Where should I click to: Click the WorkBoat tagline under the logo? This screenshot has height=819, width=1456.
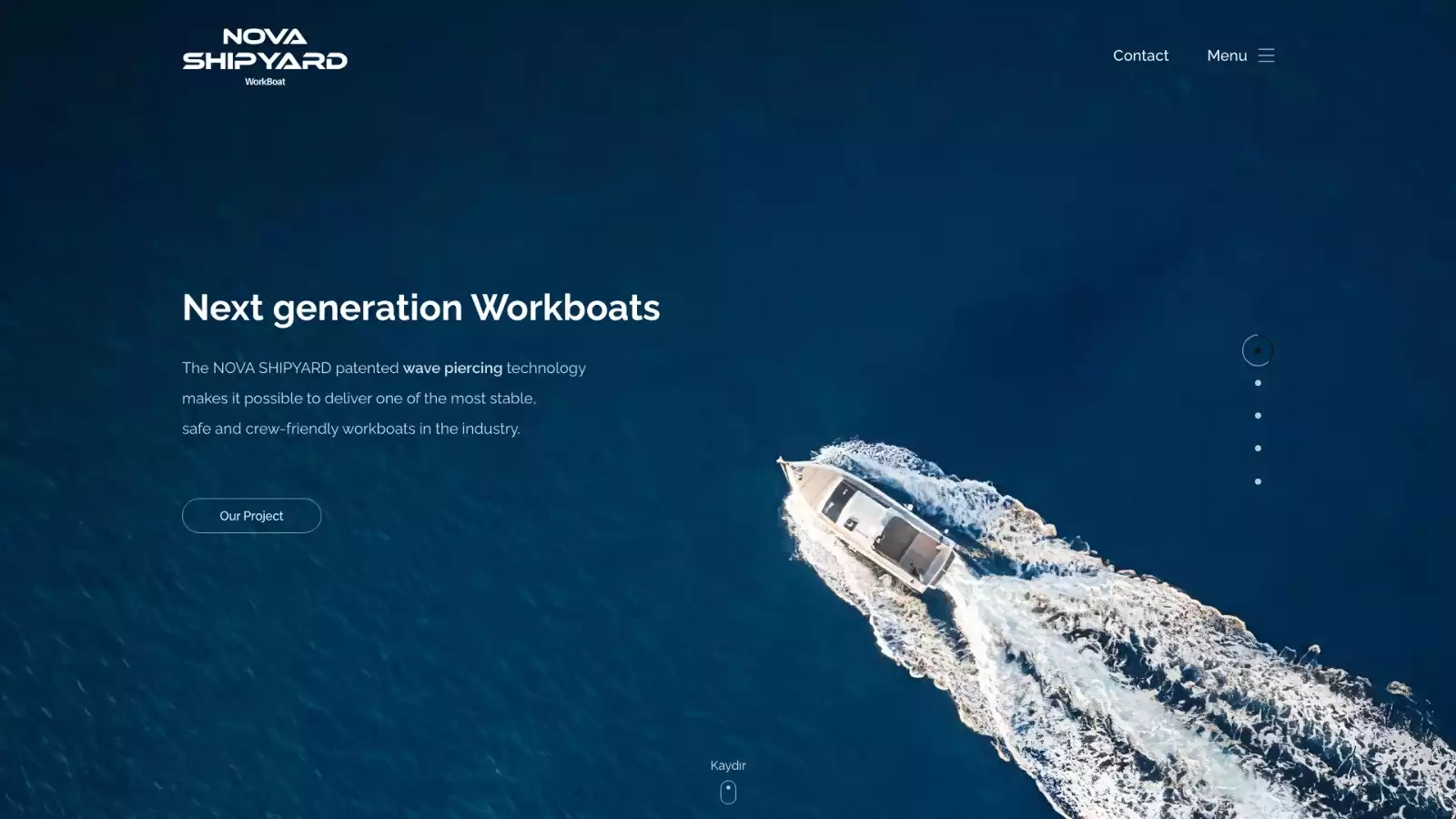[x=265, y=82]
